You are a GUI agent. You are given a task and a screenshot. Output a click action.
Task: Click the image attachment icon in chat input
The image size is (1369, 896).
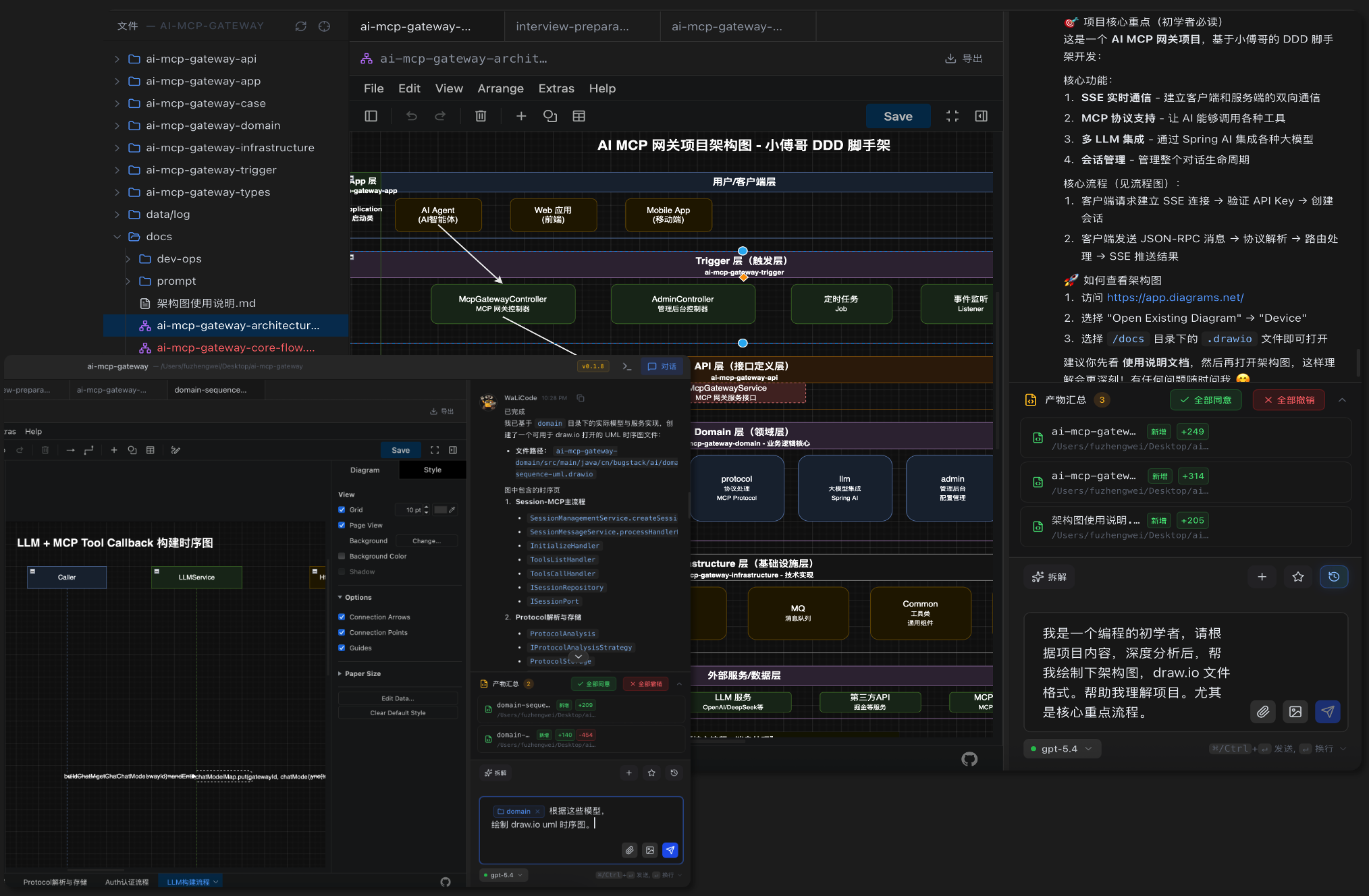1295,712
